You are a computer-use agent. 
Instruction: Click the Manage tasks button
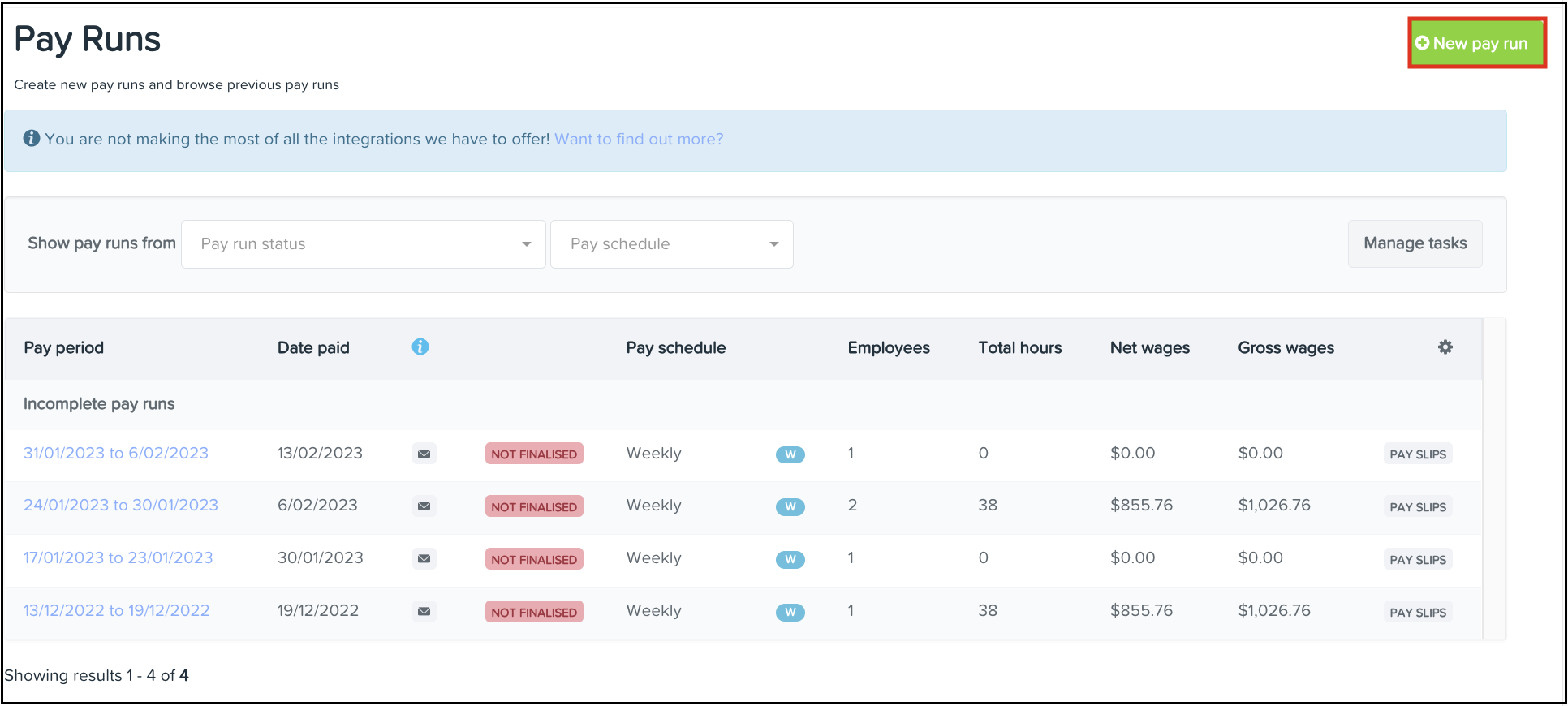pyautogui.click(x=1415, y=243)
